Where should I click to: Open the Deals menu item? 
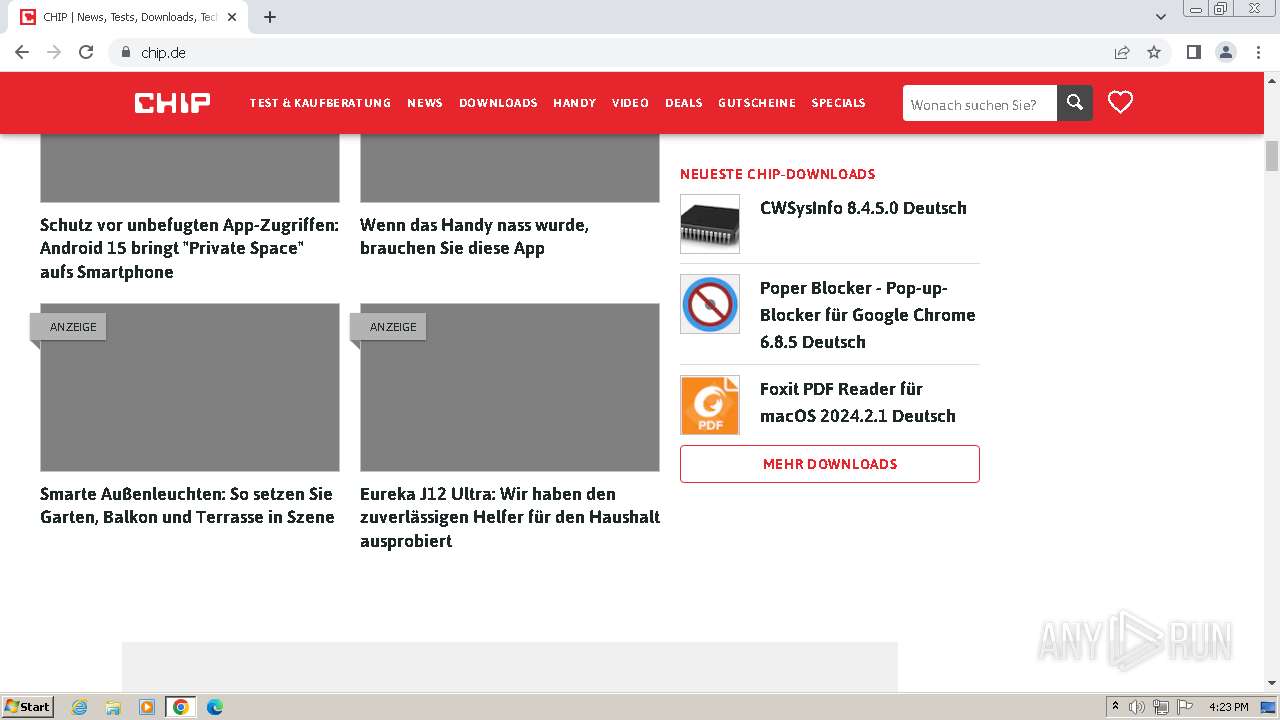pyautogui.click(x=684, y=103)
